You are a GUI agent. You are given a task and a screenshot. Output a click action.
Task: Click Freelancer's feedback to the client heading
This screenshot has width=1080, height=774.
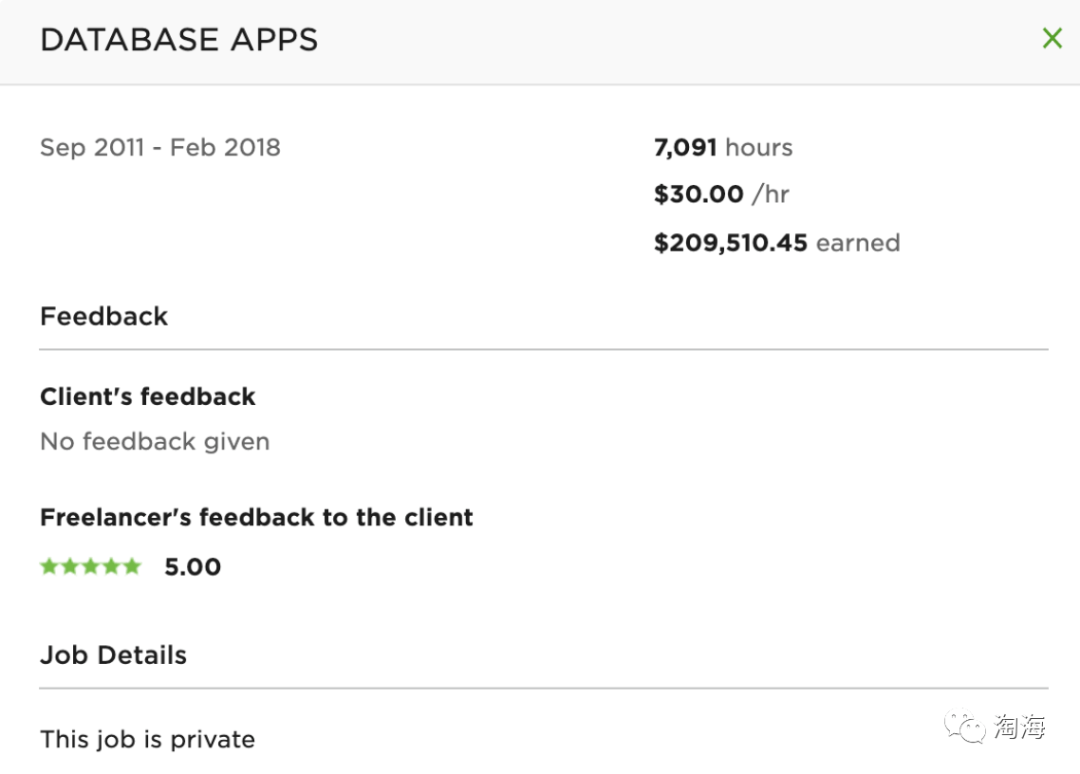[256, 517]
